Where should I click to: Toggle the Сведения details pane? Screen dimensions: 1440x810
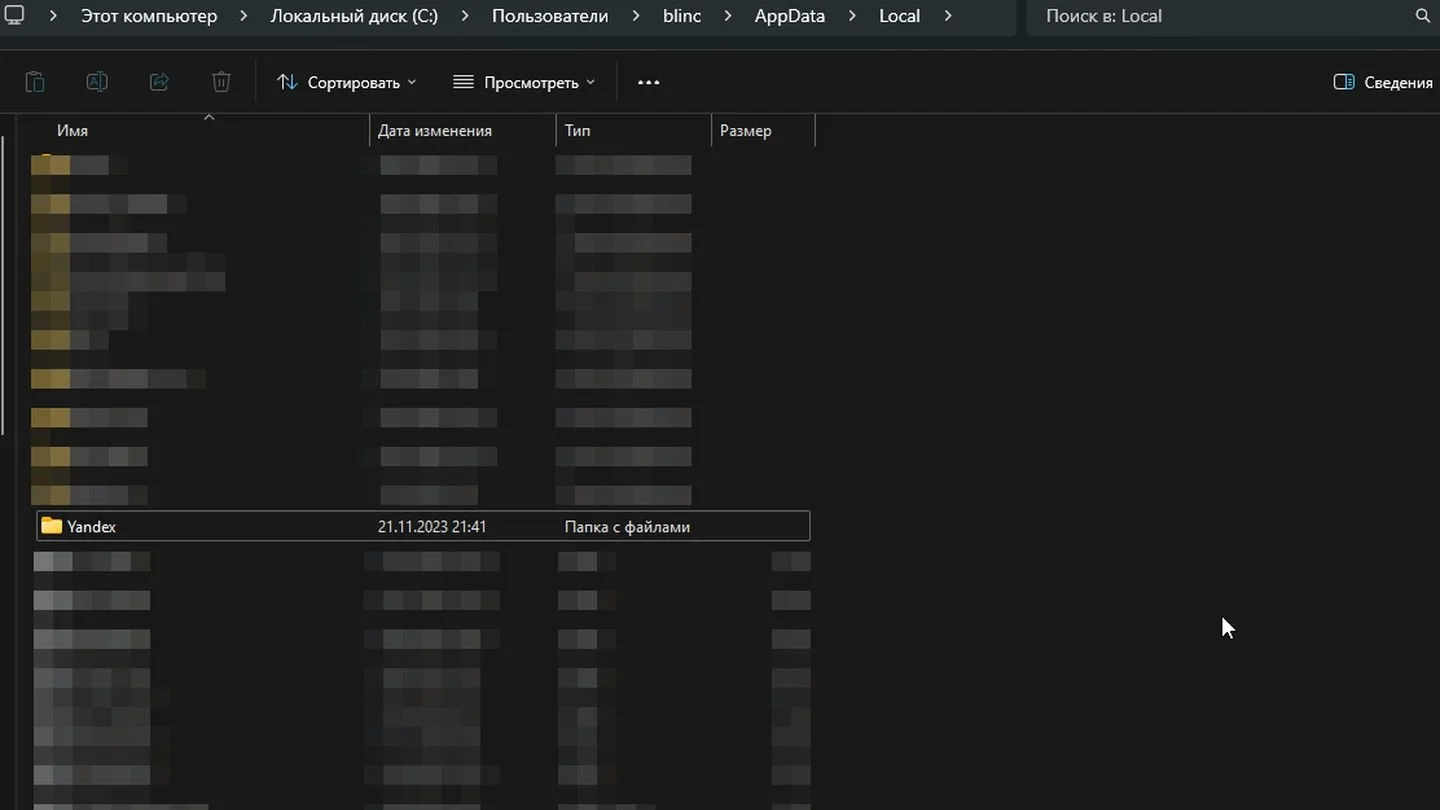[x=1383, y=82]
